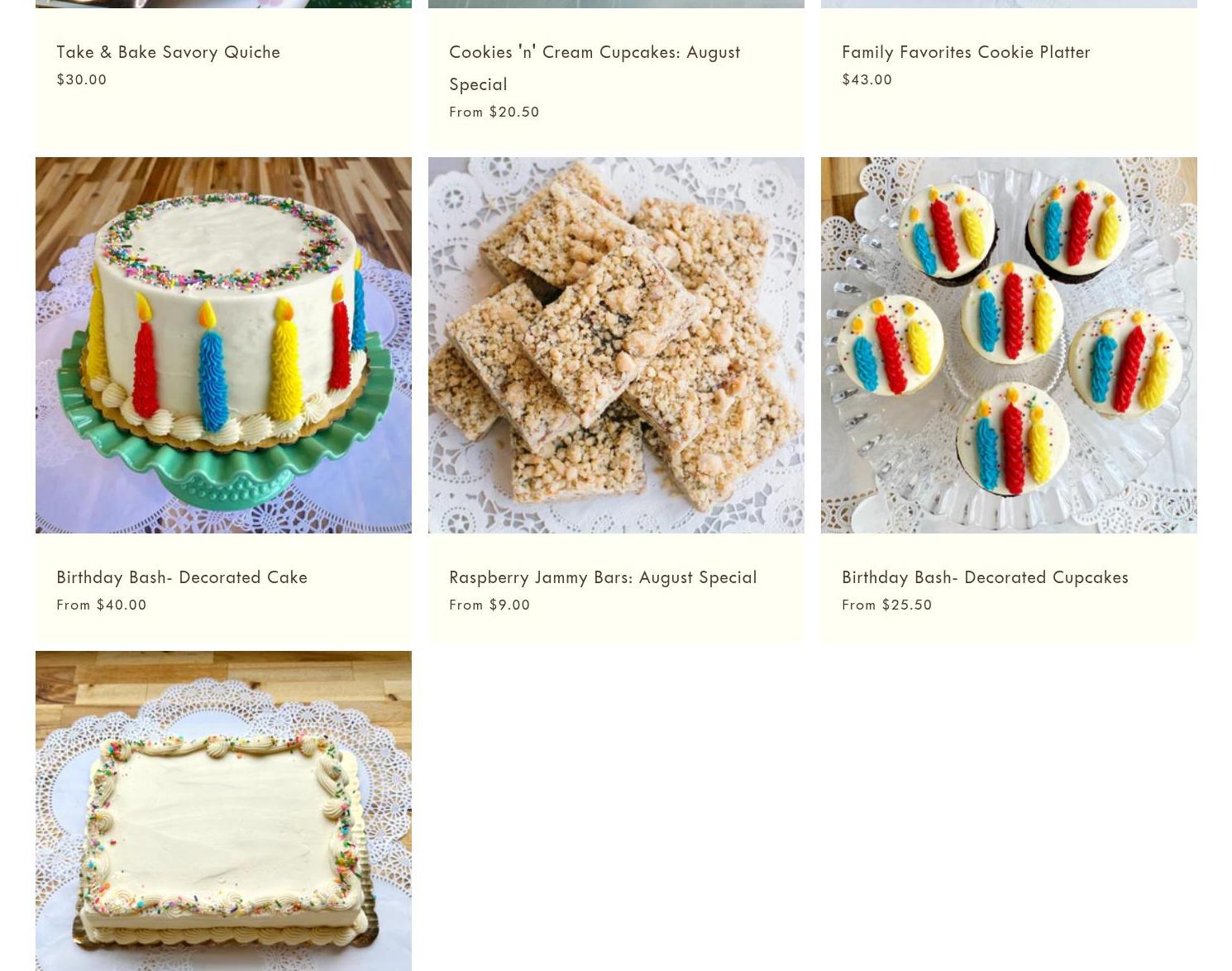Open Birthday Bash- Decorated Cake title link
1232x971 pixels.
pyautogui.click(x=182, y=576)
